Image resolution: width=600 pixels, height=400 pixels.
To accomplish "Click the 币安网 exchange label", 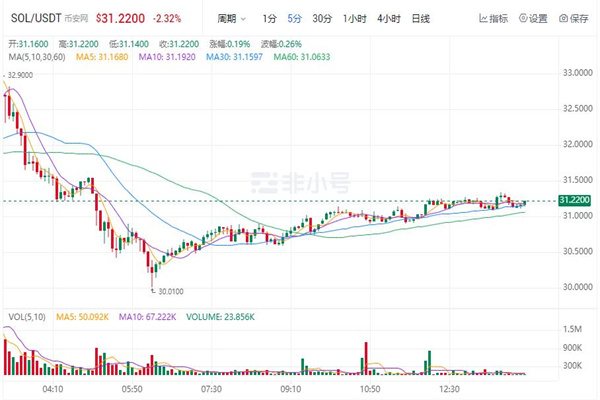I will (76, 19).
